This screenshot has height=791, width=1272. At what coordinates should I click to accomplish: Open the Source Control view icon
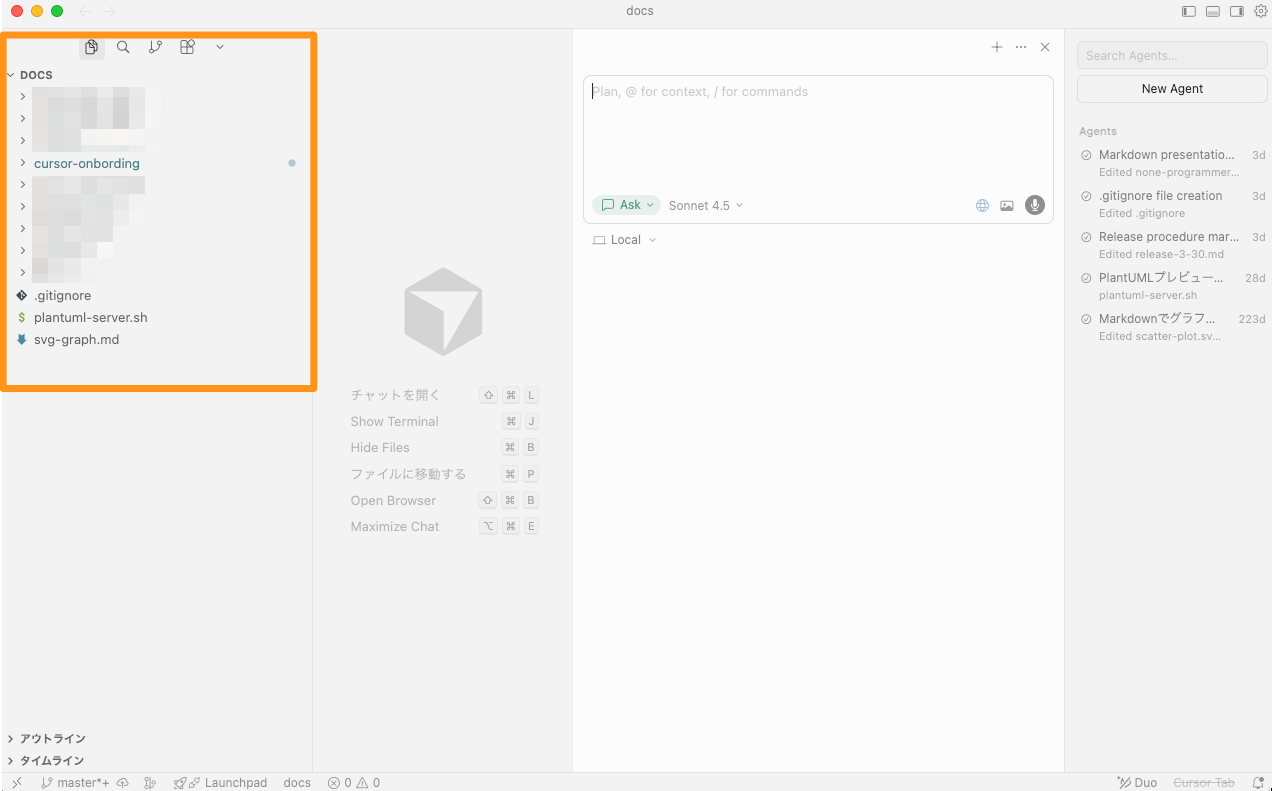click(155, 47)
